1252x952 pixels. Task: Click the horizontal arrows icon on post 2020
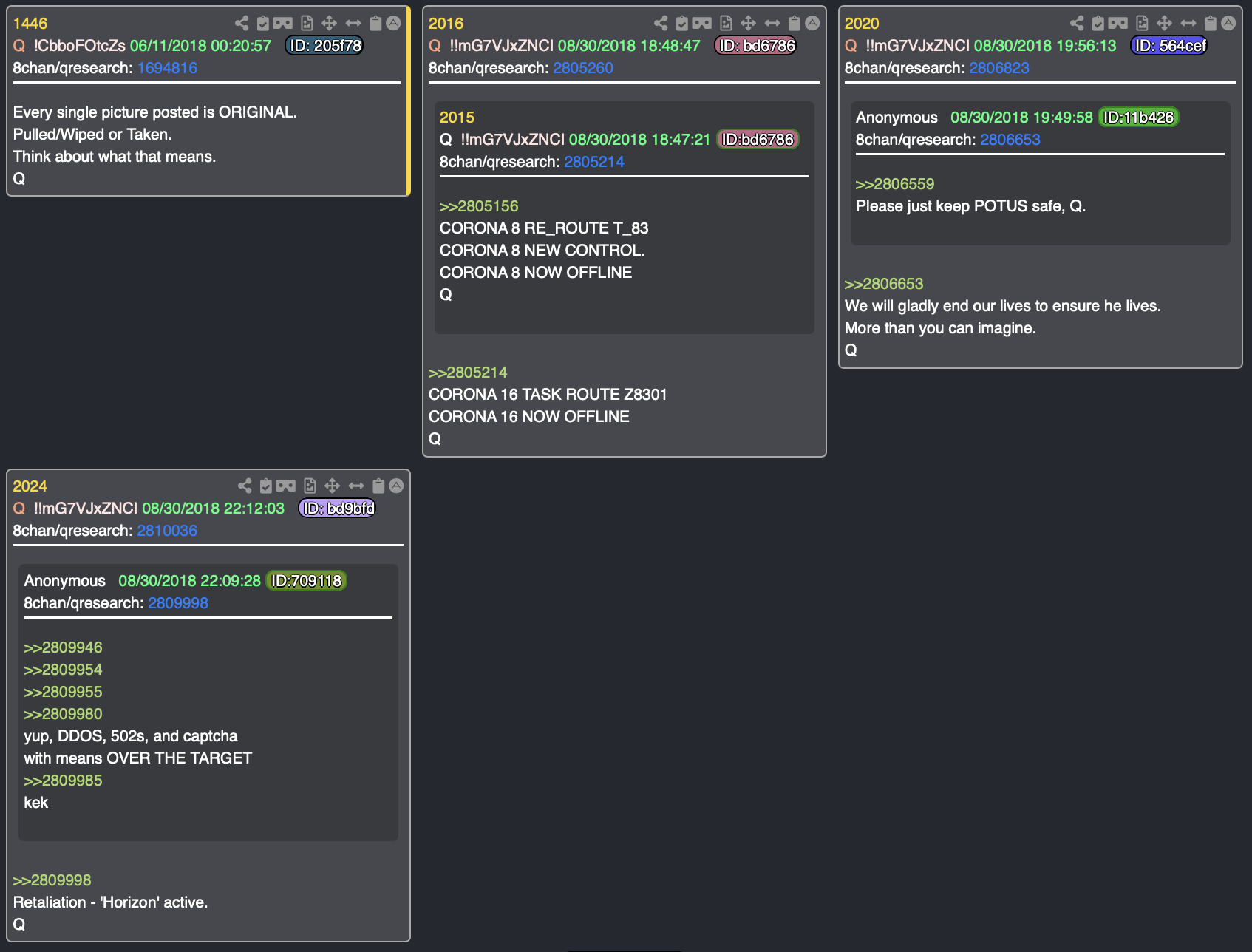(x=1188, y=23)
